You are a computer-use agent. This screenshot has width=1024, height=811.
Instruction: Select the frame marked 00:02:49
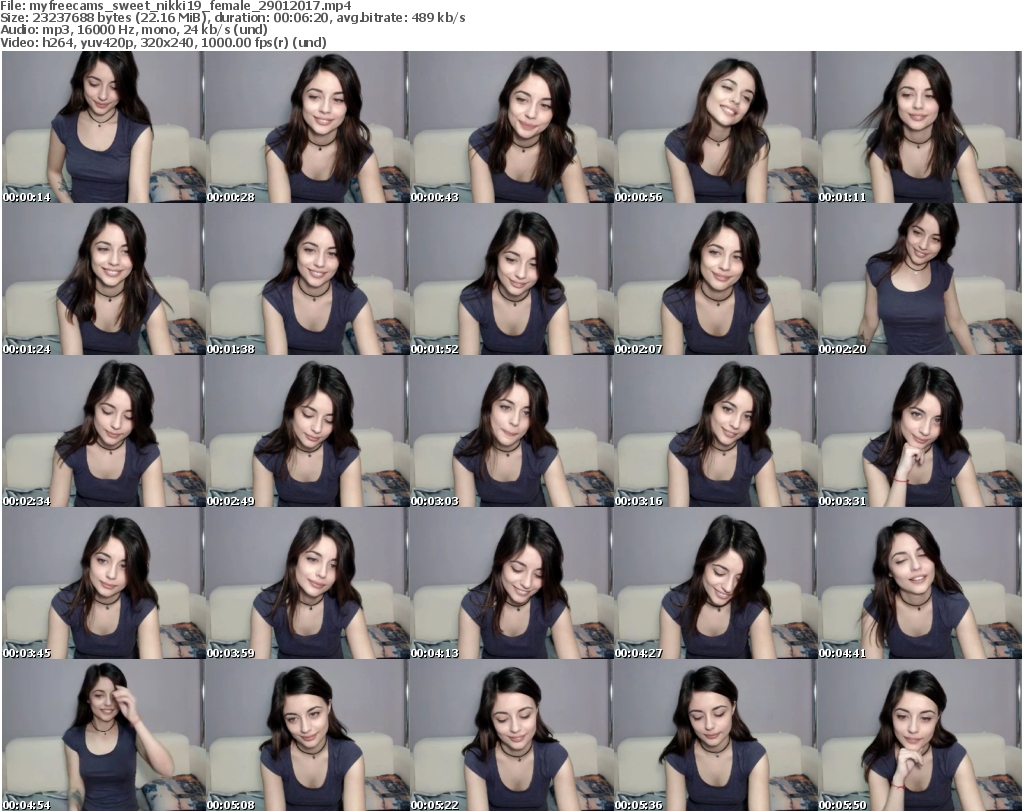coord(306,431)
